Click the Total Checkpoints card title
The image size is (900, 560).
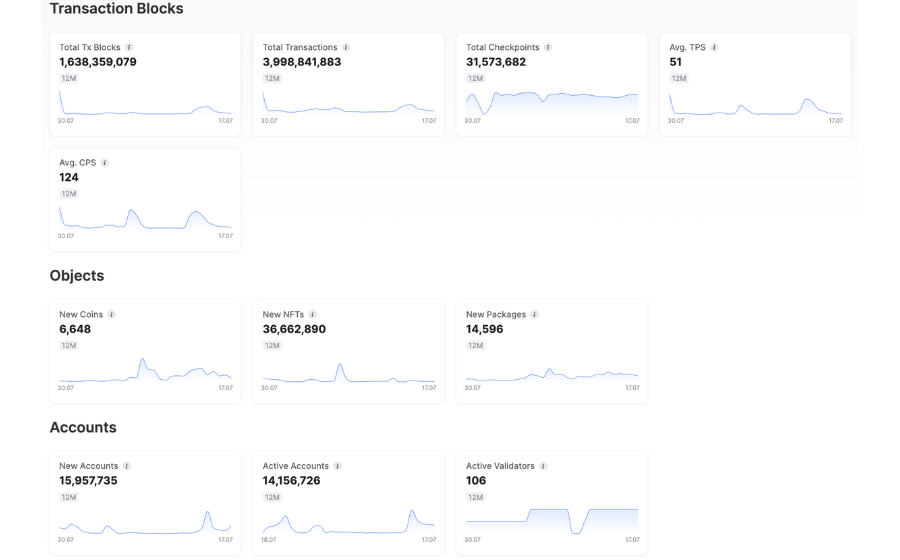pyautogui.click(x=503, y=48)
